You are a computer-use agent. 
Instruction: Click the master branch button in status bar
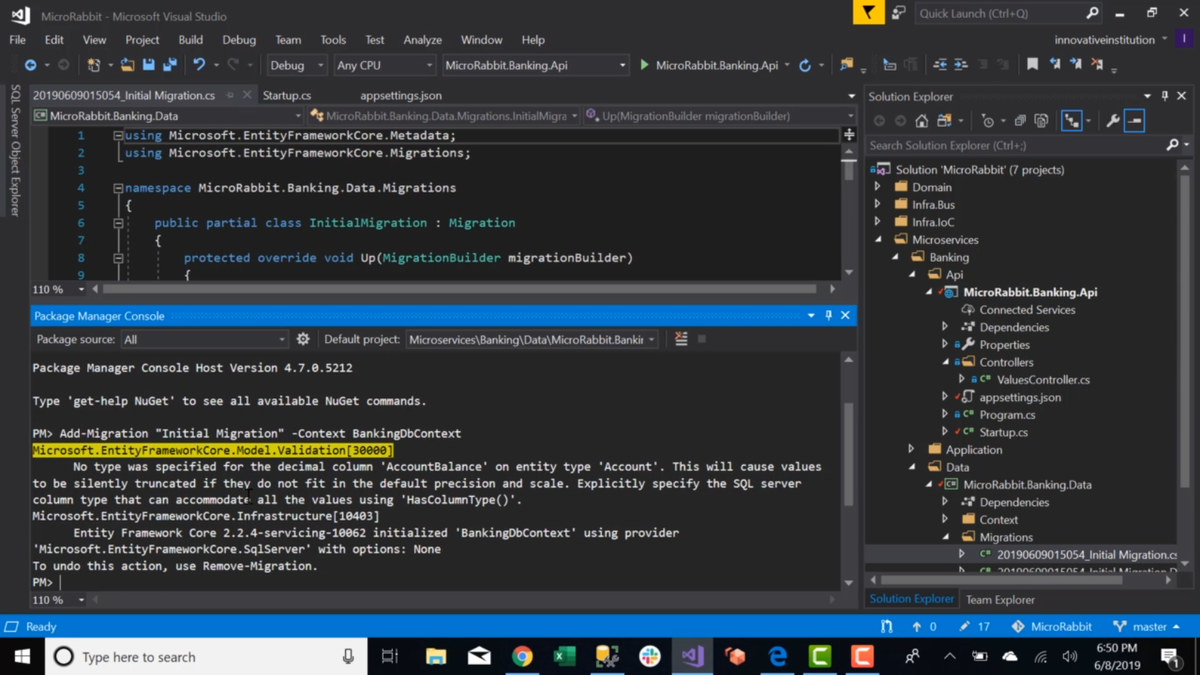coord(1147,627)
